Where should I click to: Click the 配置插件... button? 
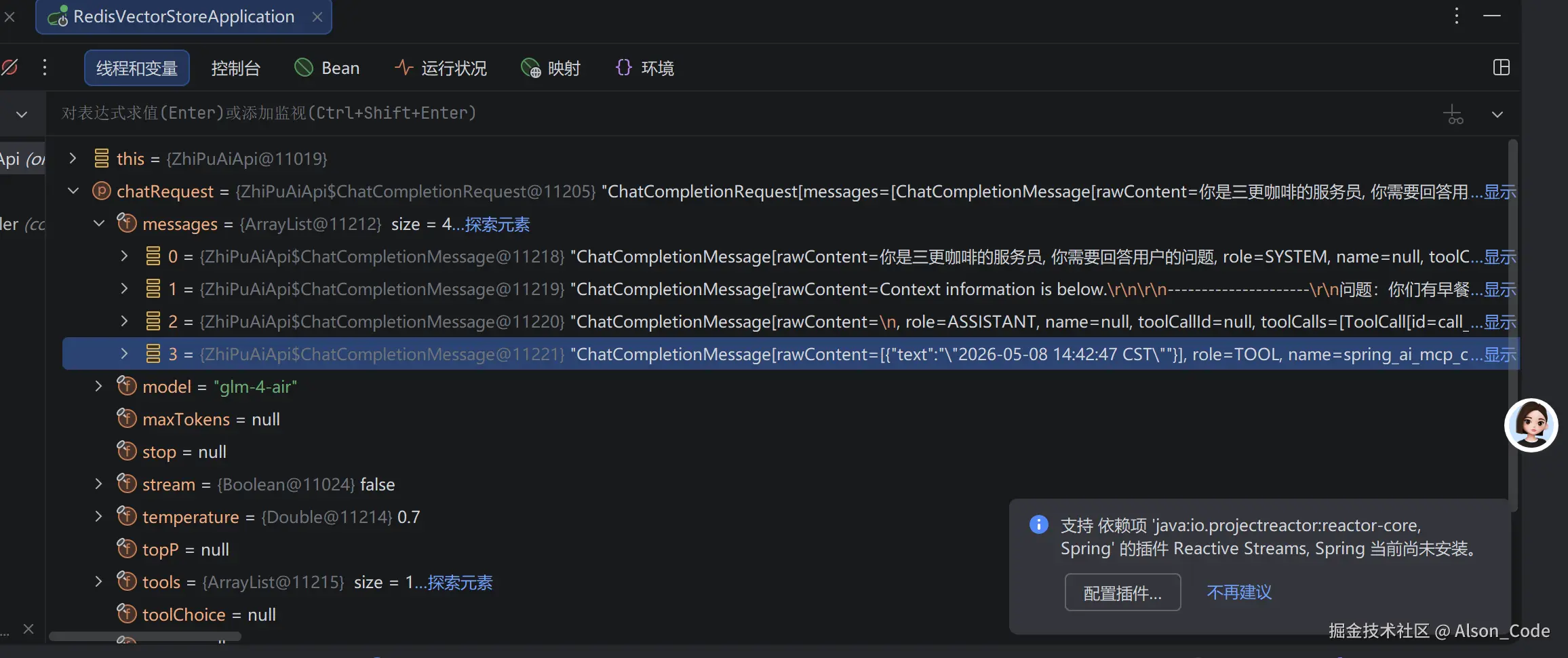point(1122,592)
